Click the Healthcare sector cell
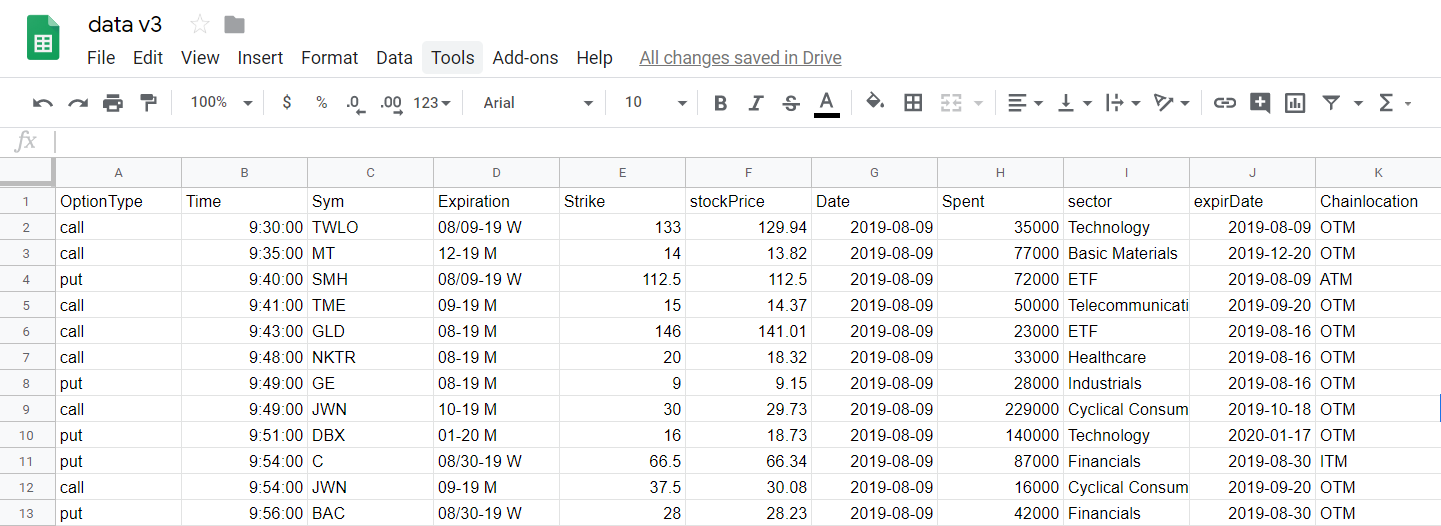Image resolution: width=1441 pixels, height=526 pixels. point(1127,357)
